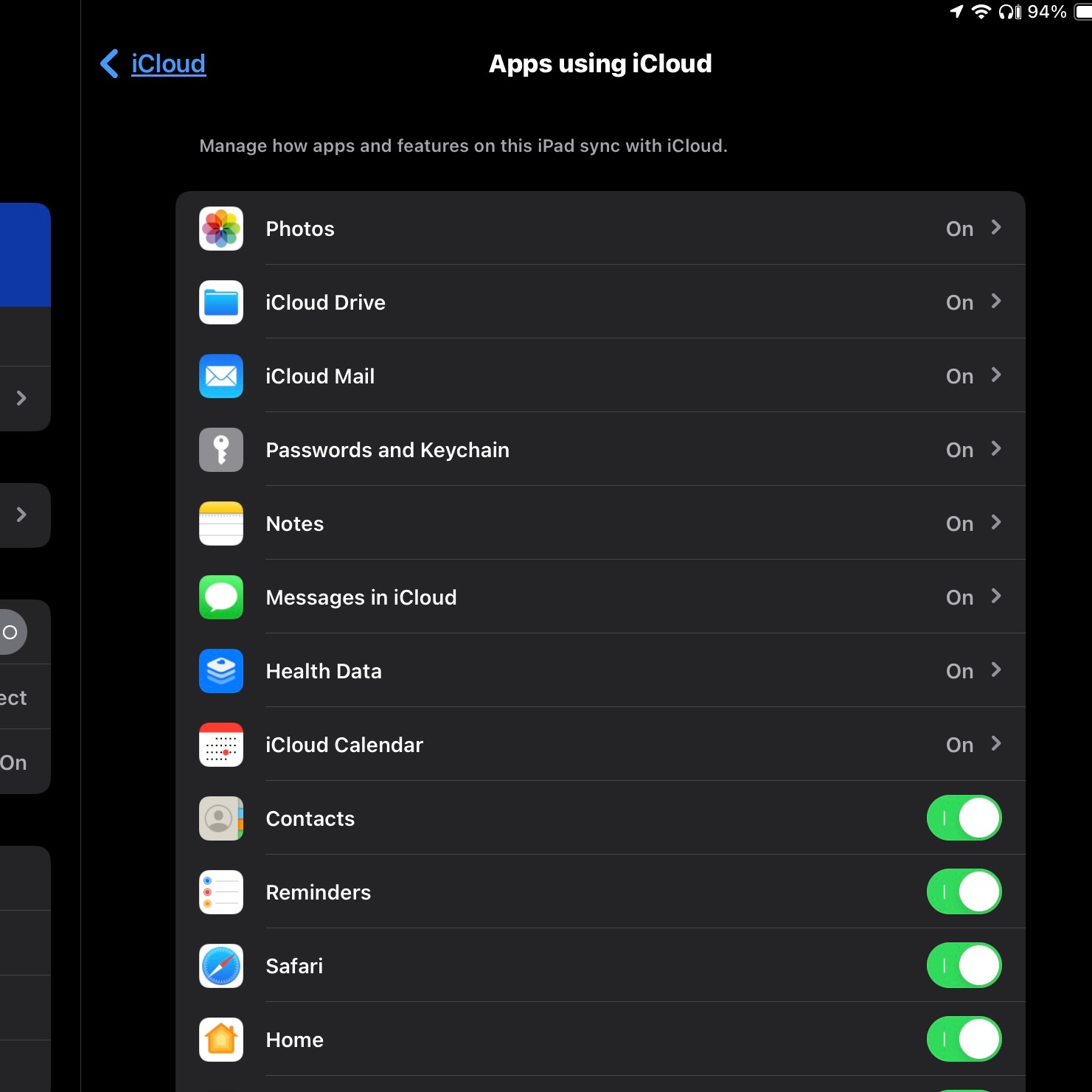This screenshot has height=1092, width=1092.
Task: Go back to the iCloud page
Action: pyautogui.click(x=151, y=63)
